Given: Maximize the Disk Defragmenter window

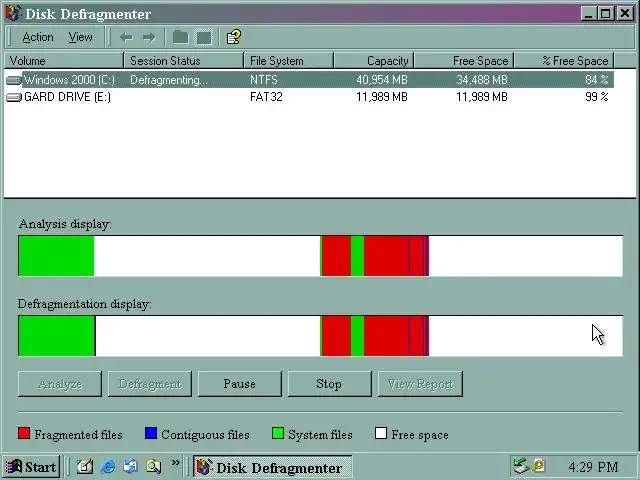Looking at the screenshot, I should coord(605,14).
